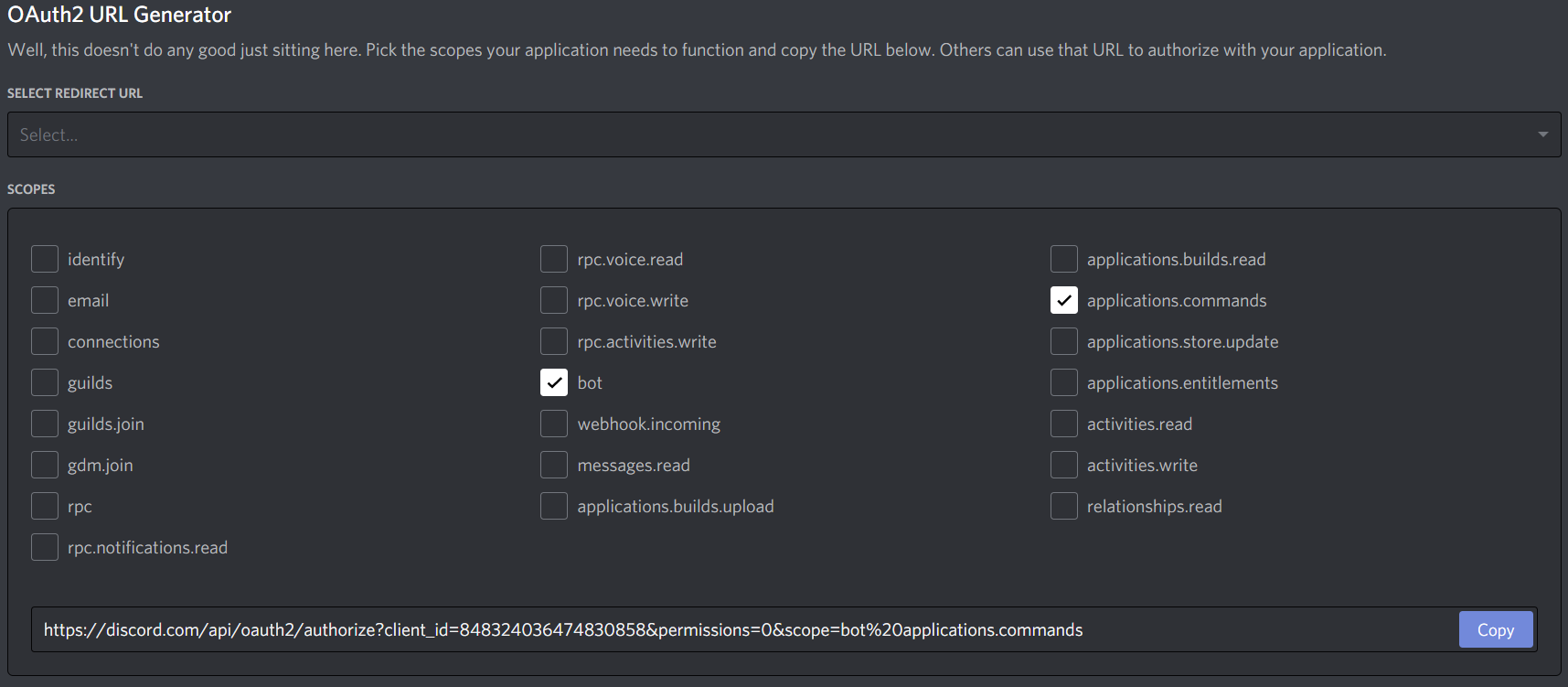
Task: Copy the generated OAuth2 URL
Action: point(1495,629)
